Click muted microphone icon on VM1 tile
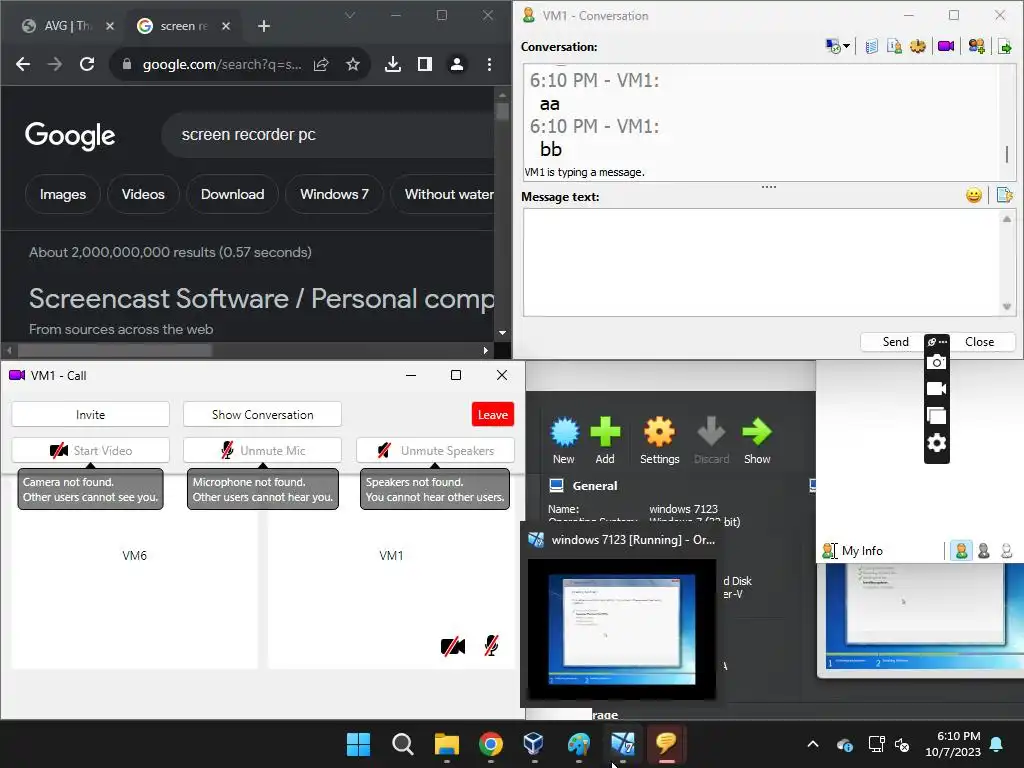The width and height of the screenshot is (1024, 768). tap(491, 646)
